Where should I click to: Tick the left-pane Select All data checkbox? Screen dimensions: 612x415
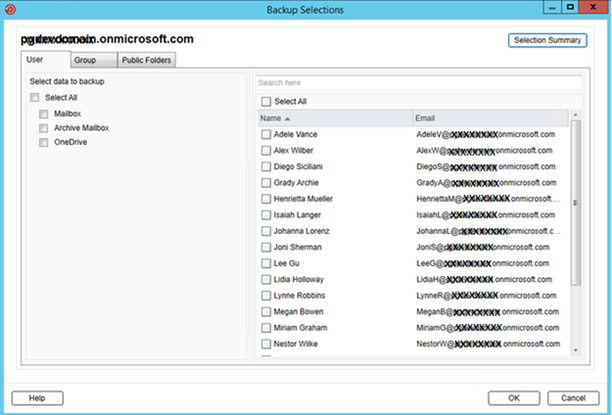coord(35,97)
